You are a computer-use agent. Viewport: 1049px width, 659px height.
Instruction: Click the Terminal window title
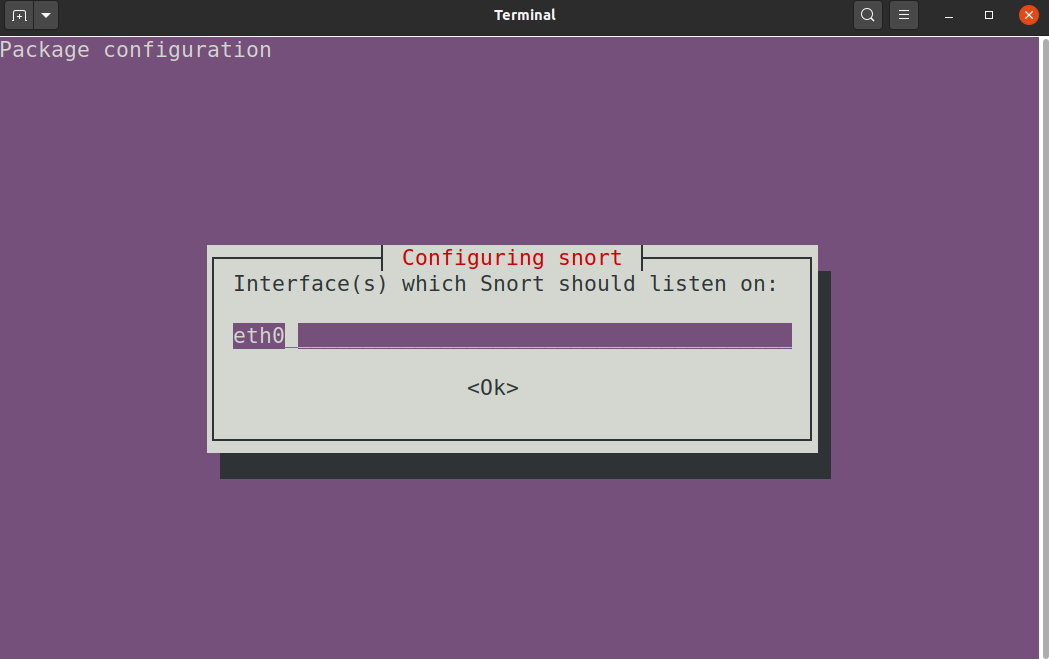(524, 15)
